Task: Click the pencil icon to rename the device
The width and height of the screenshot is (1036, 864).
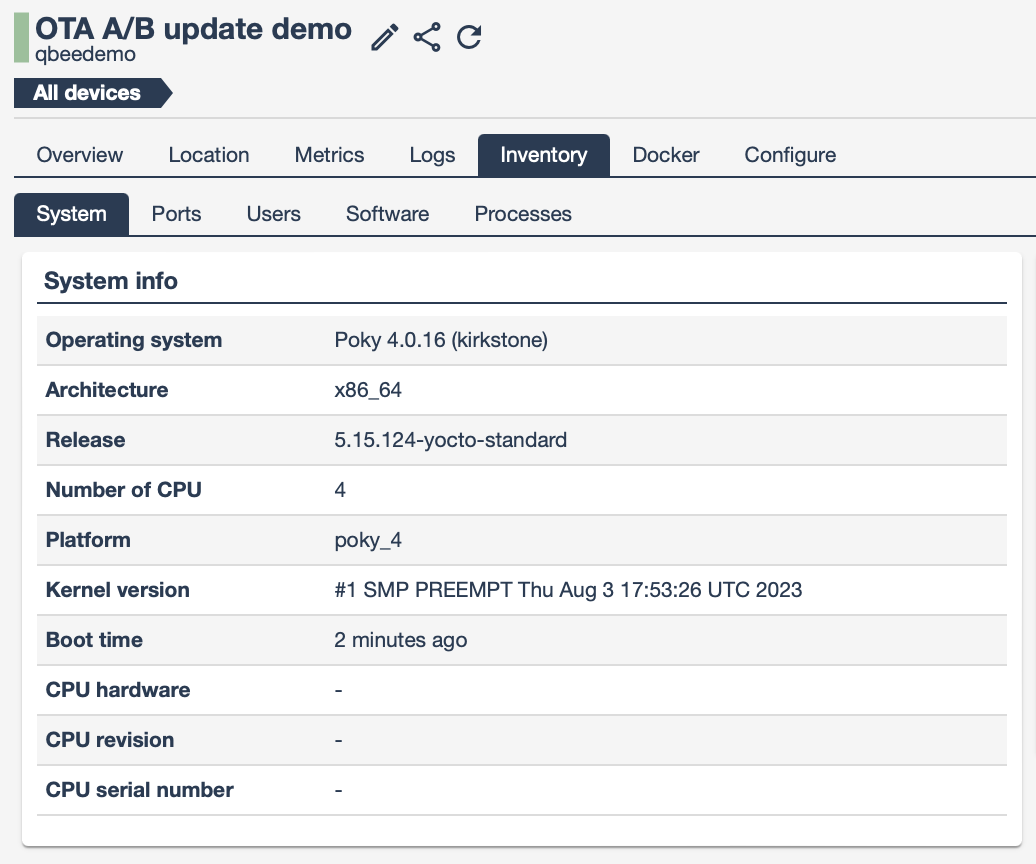Action: [383, 36]
